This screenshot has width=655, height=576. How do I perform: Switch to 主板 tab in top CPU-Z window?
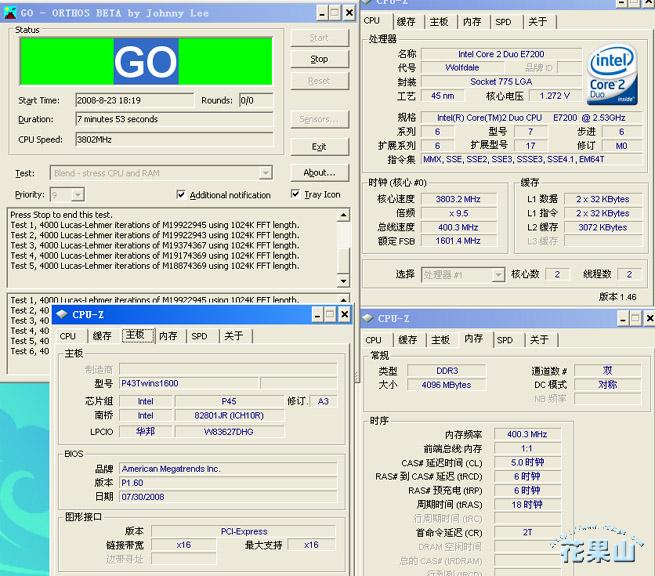(x=439, y=21)
